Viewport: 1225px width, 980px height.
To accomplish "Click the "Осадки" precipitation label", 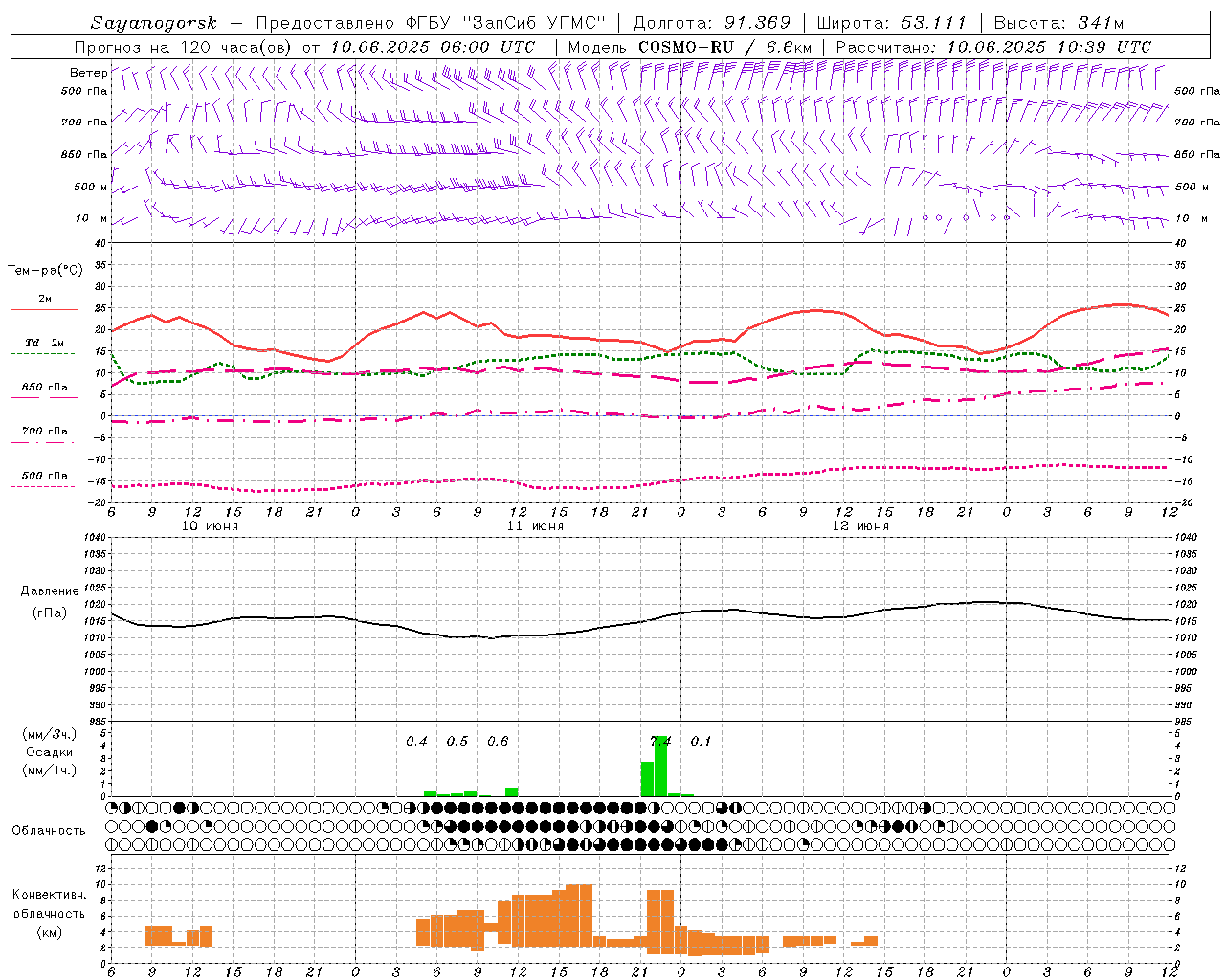I will 49,752.
